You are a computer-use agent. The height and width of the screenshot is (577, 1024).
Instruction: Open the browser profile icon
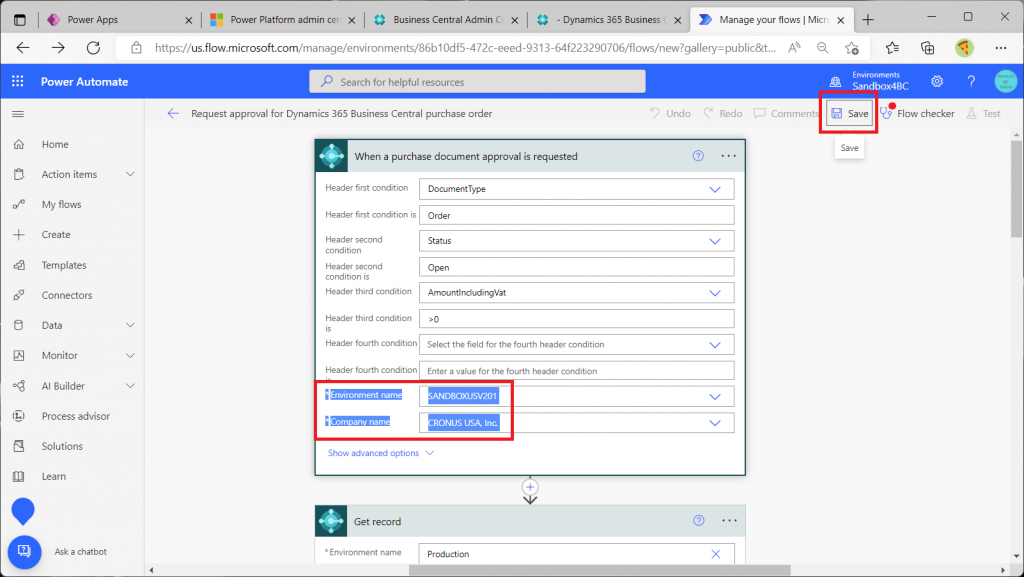[964, 48]
